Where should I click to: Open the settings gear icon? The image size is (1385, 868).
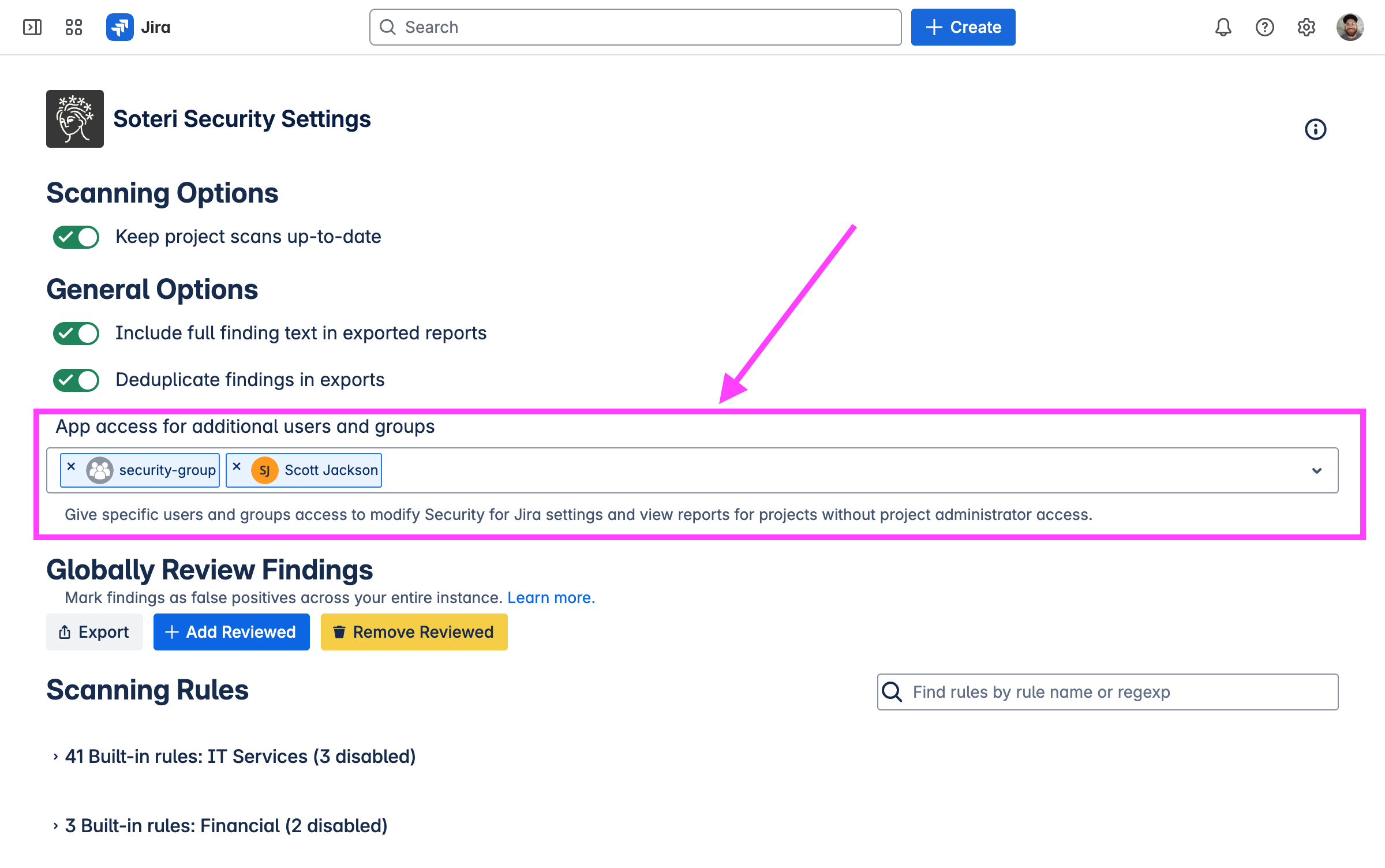point(1306,27)
